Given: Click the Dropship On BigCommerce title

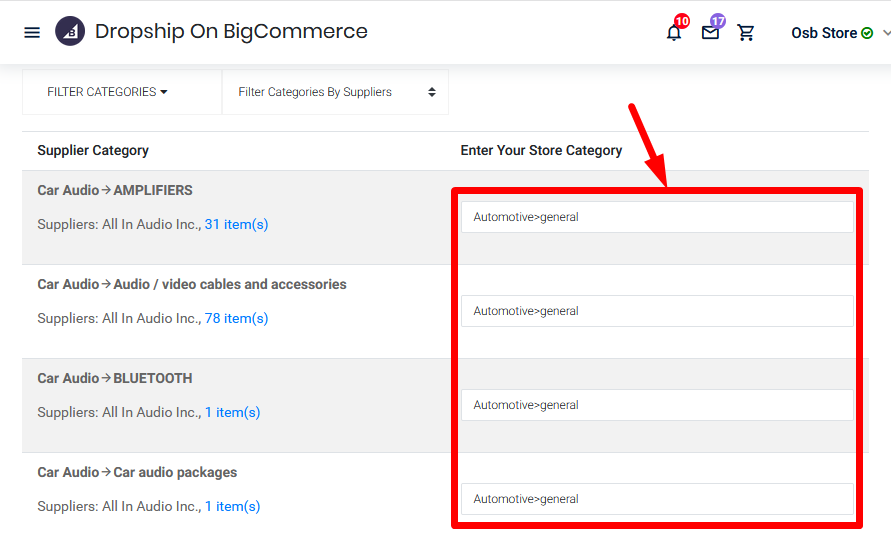Looking at the screenshot, I should [231, 31].
